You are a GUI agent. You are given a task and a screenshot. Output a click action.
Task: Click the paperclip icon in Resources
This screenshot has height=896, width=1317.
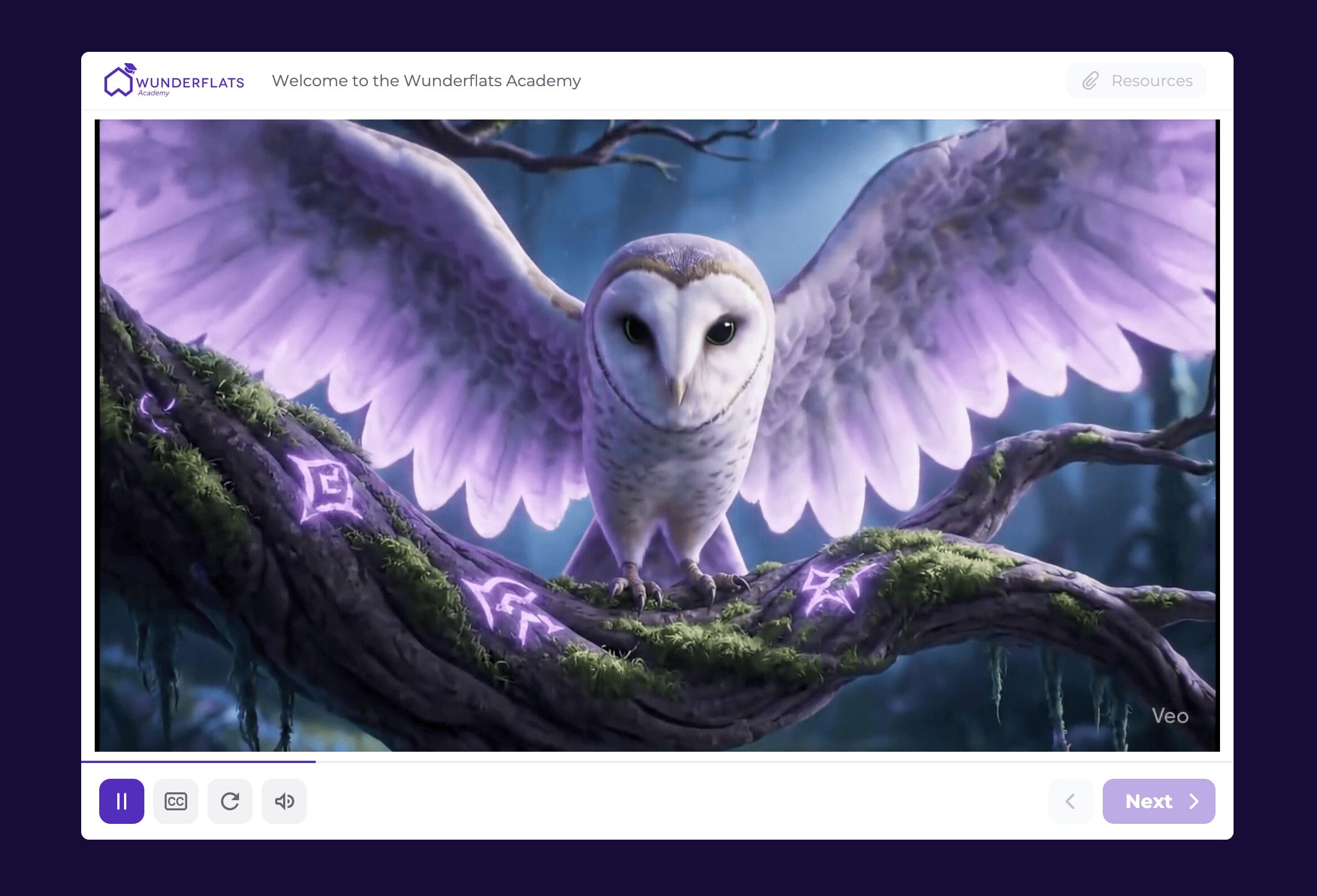[x=1090, y=81]
